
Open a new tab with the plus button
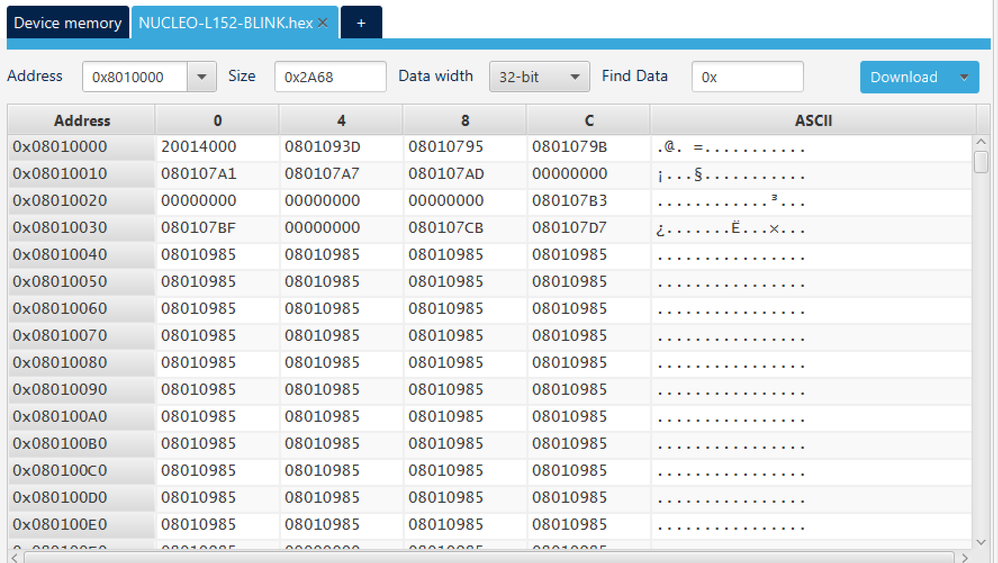click(x=361, y=23)
